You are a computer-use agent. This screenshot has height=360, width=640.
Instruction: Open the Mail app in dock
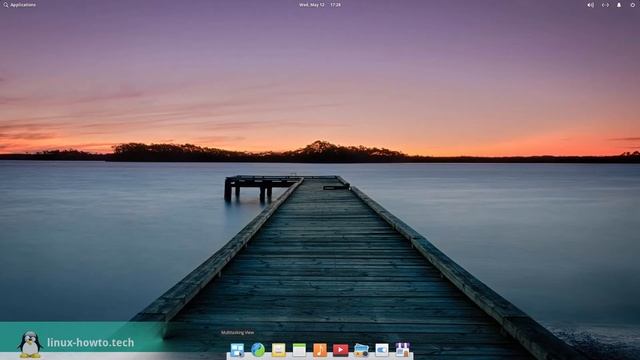278,350
